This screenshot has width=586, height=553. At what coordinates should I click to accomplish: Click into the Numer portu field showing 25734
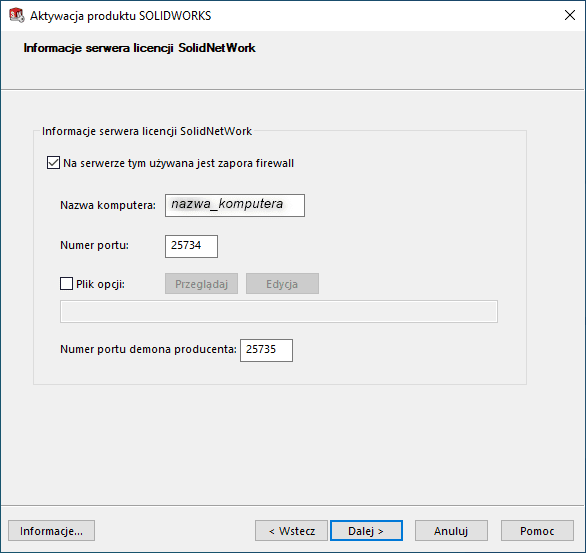click(191, 246)
